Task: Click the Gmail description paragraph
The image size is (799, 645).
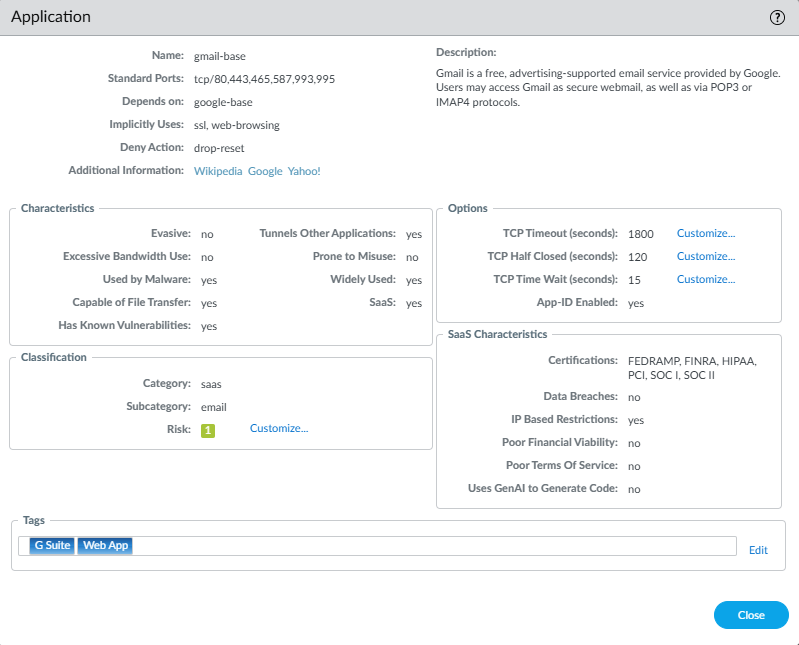Action: click(608, 88)
